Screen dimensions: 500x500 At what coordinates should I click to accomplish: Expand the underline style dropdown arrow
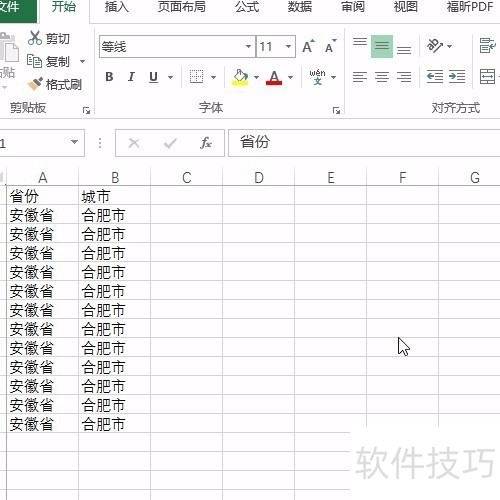coord(170,77)
